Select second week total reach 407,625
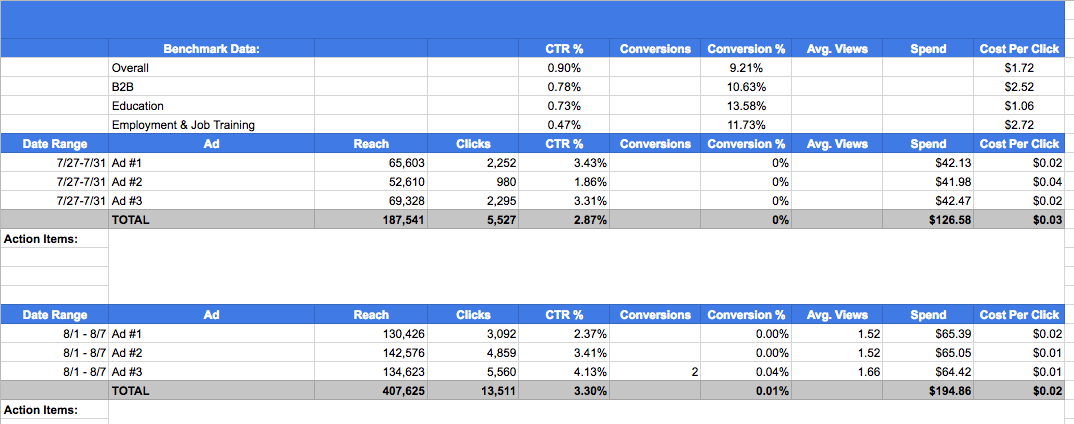Viewport: 1074px width, 424px height. click(x=371, y=391)
